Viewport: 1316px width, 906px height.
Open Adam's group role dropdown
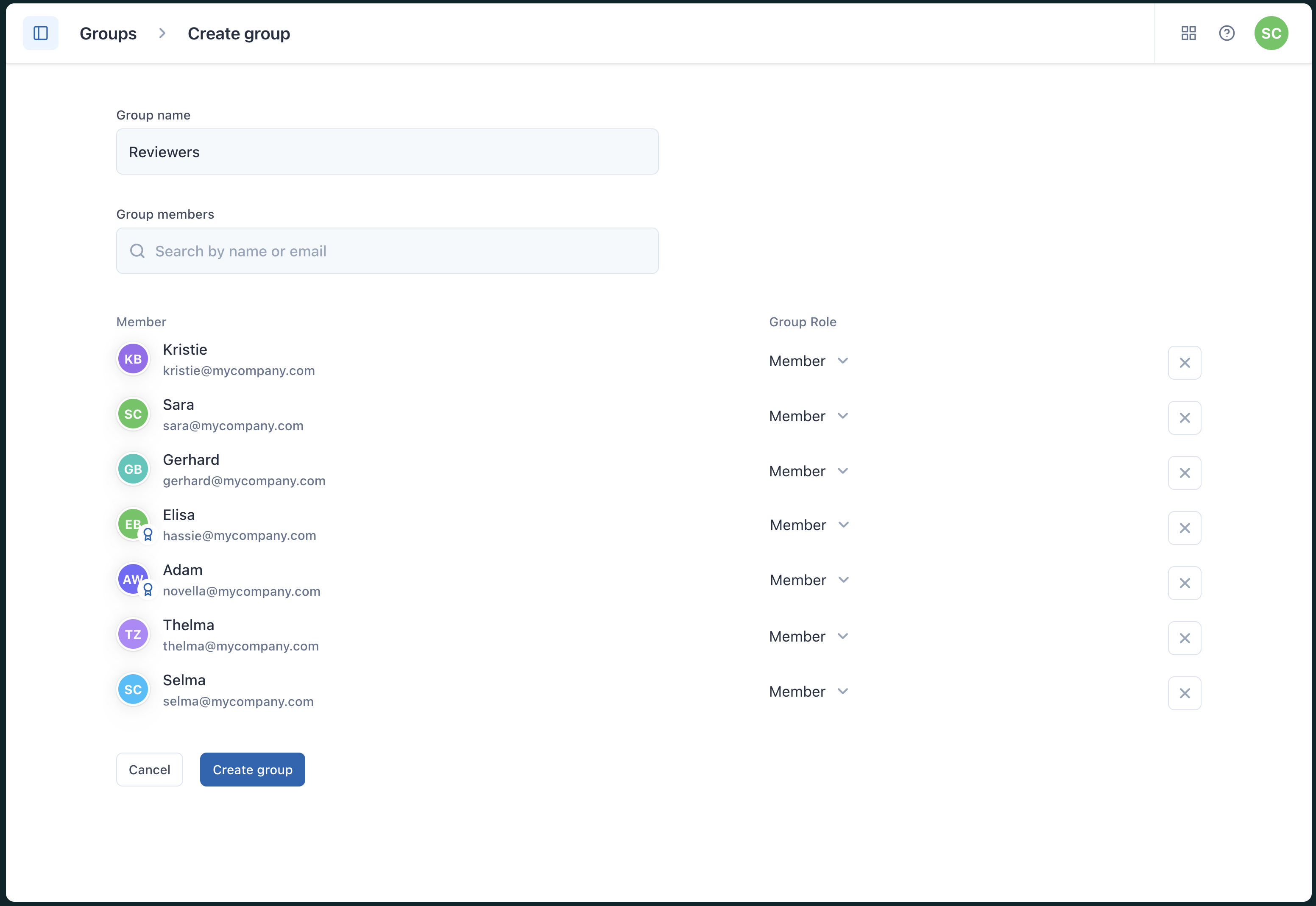[809, 580]
